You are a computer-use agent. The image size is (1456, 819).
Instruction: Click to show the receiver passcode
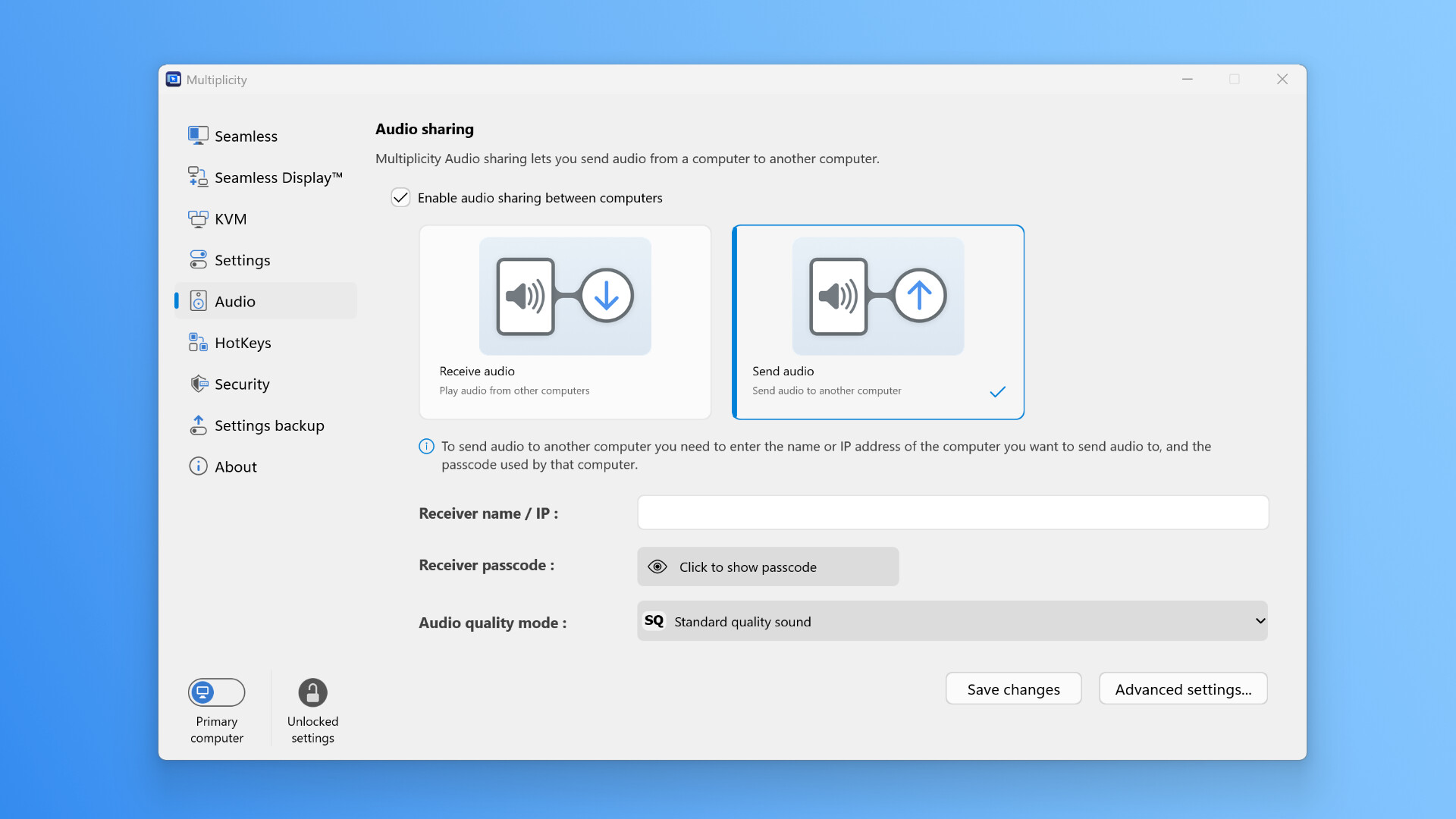(767, 566)
